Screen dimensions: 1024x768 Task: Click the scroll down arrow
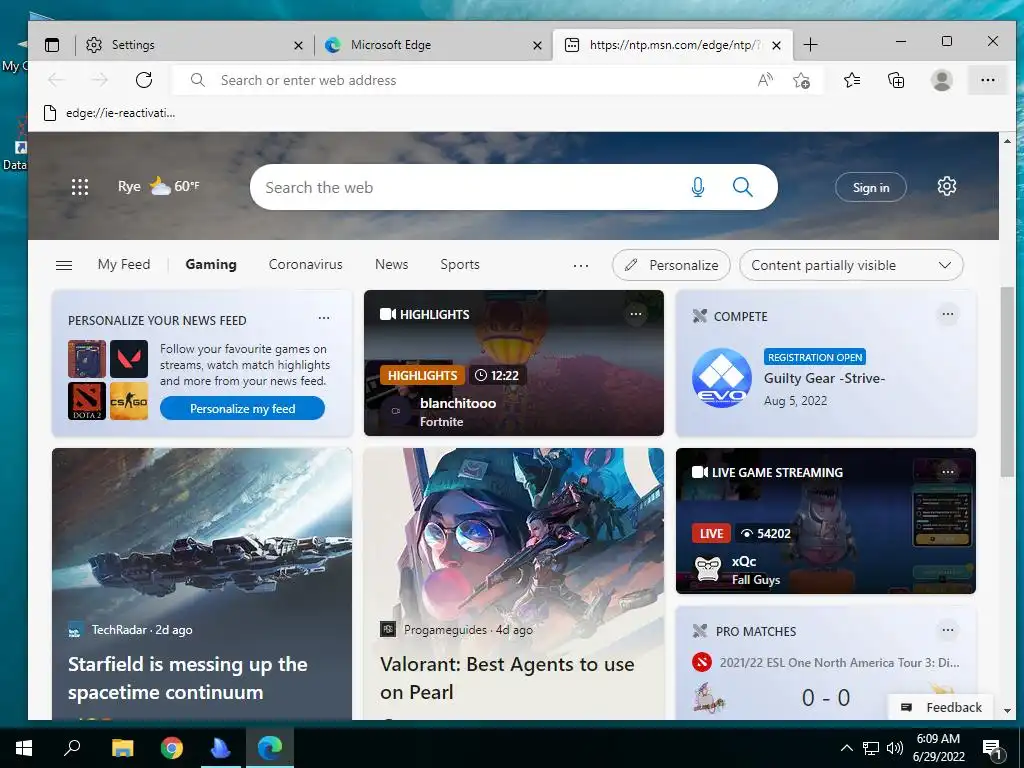point(1007,710)
